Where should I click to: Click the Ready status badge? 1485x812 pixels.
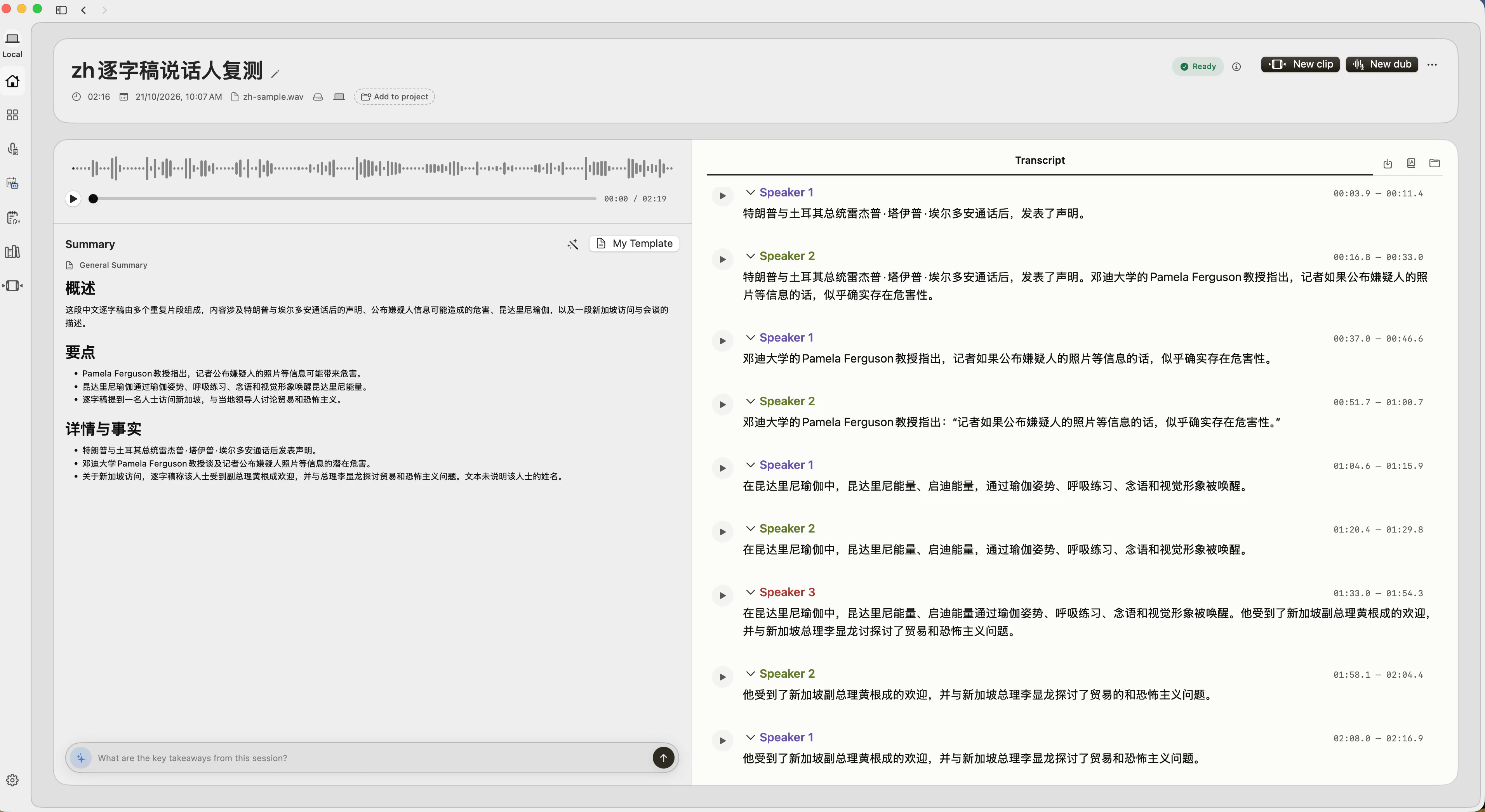[1198, 66]
